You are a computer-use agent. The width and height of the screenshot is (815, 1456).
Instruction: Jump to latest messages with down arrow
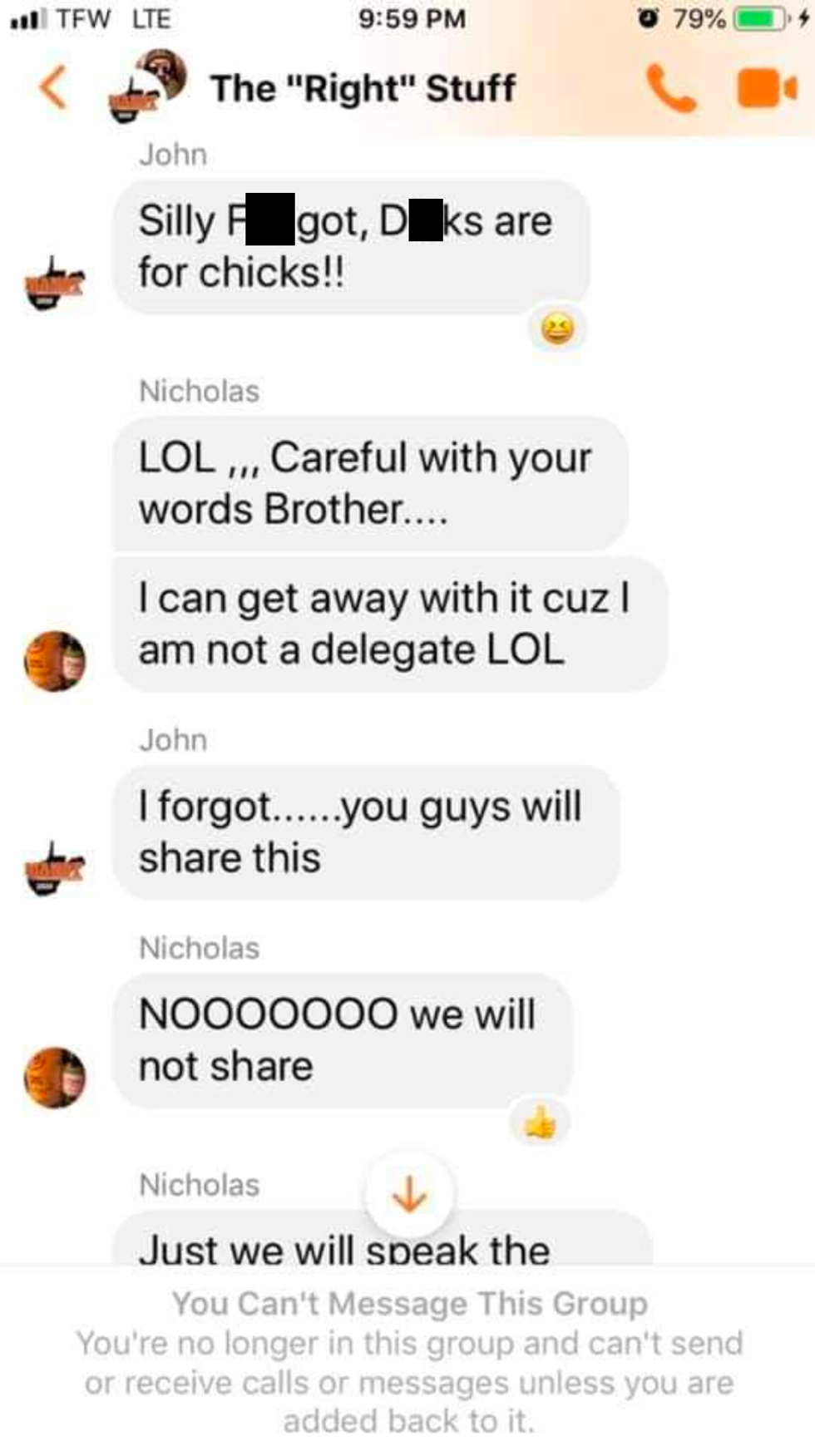409,1195
